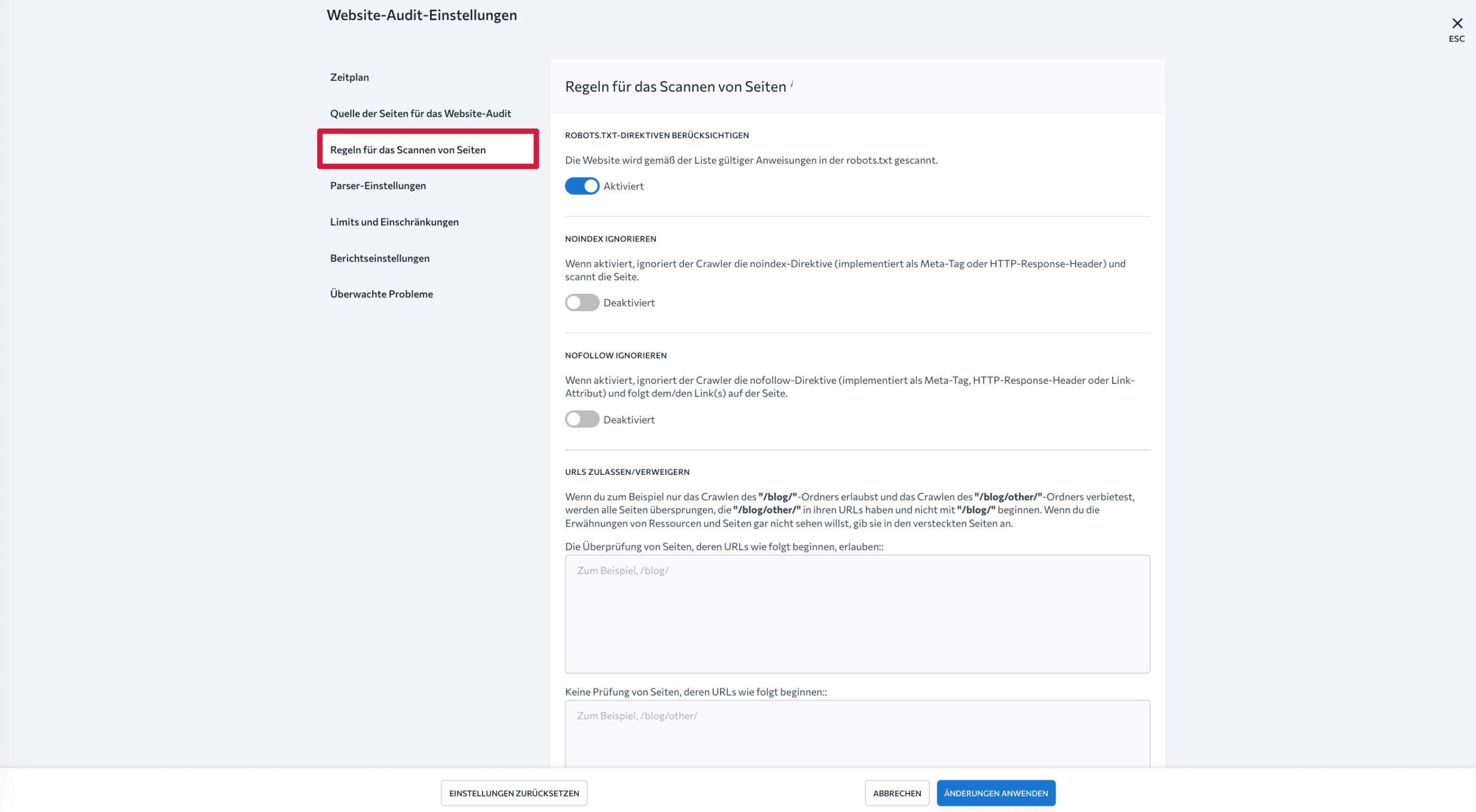Click Einstellungen zurücksetzen button
Viewport: 1476px width, 812px height.
click(514, 793)
